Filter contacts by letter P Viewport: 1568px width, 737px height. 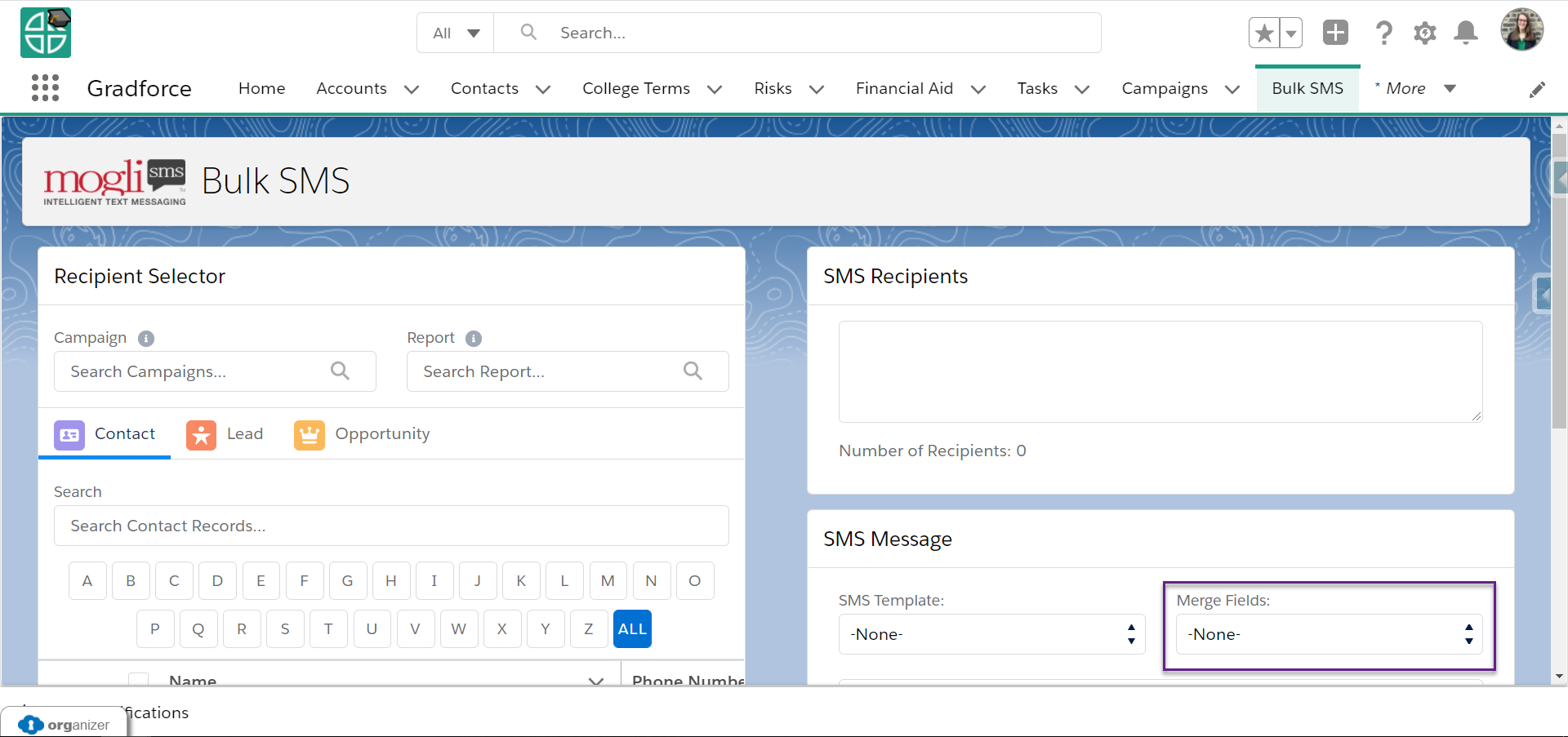click(x=155, y=629)
